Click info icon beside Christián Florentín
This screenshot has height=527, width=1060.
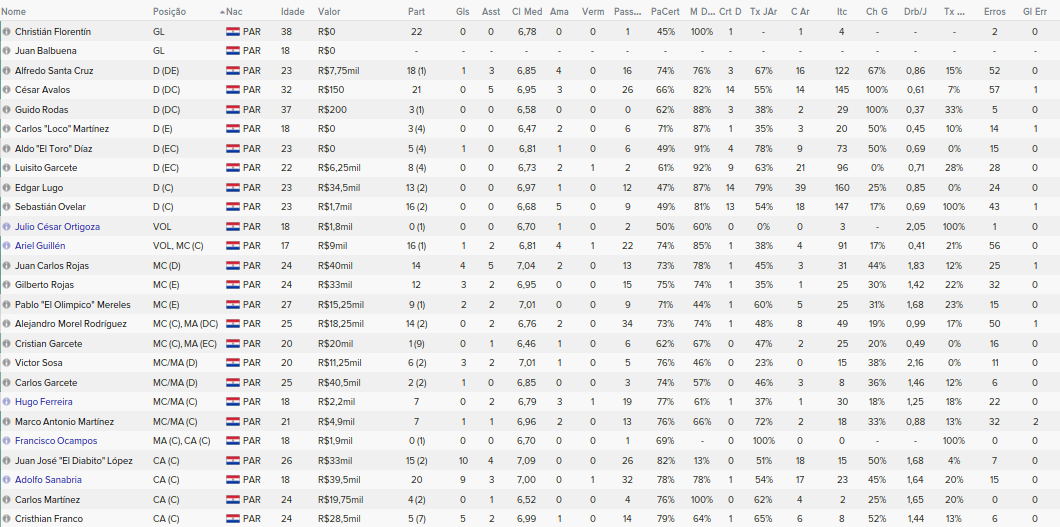click(7, 32)
